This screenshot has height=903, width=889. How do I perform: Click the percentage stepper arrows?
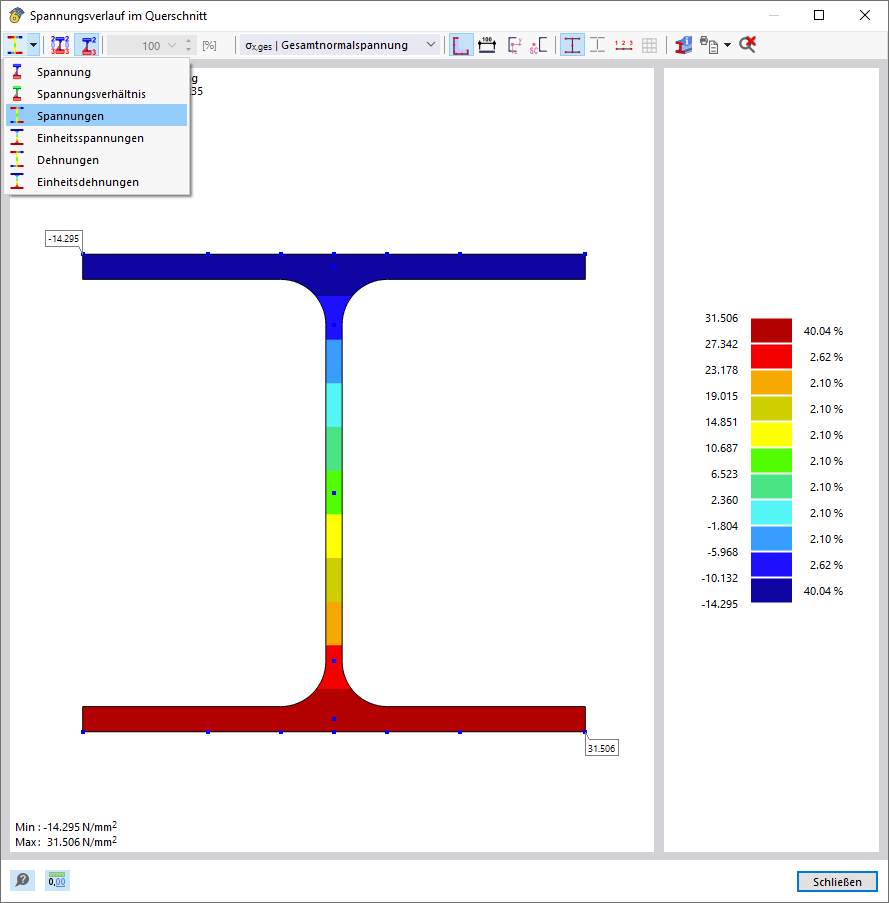click(x=189, y=45)
